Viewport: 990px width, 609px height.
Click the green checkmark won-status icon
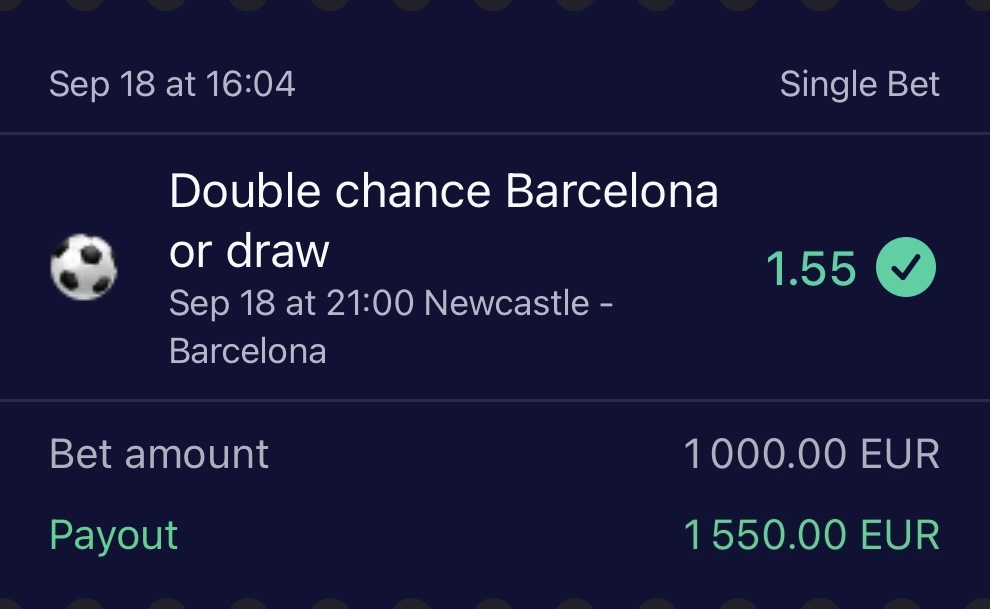pyautogui.click(x=906, y=268)
